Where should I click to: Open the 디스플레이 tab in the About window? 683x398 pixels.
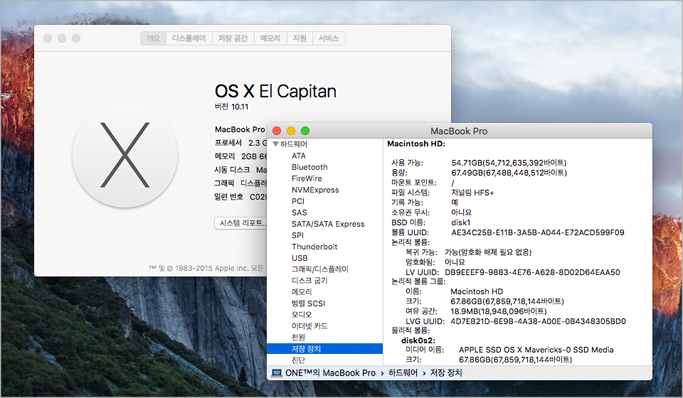189,38
